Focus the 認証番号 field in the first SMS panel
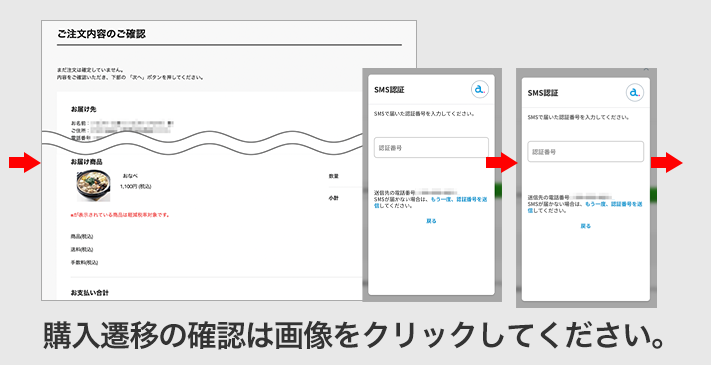Viewport: 711px width, 365px height. coord(431,147)
